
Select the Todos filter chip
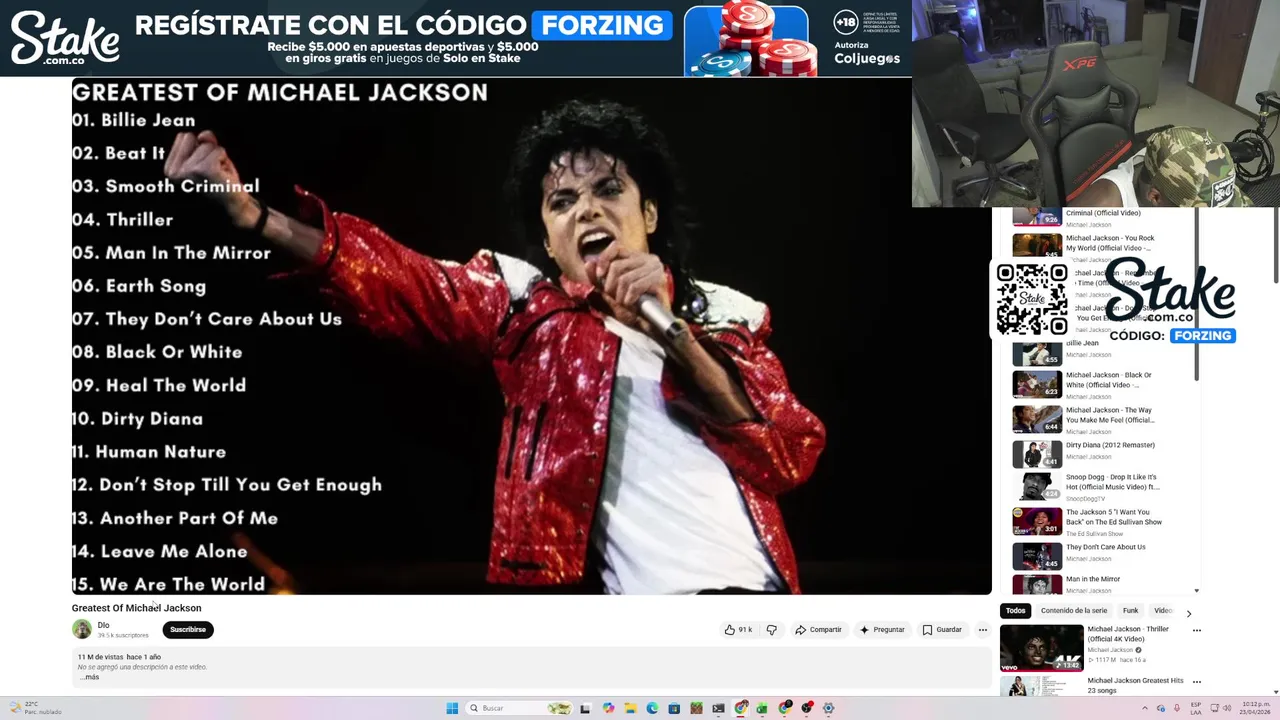pyautogui.click(x=1015, y=611)
